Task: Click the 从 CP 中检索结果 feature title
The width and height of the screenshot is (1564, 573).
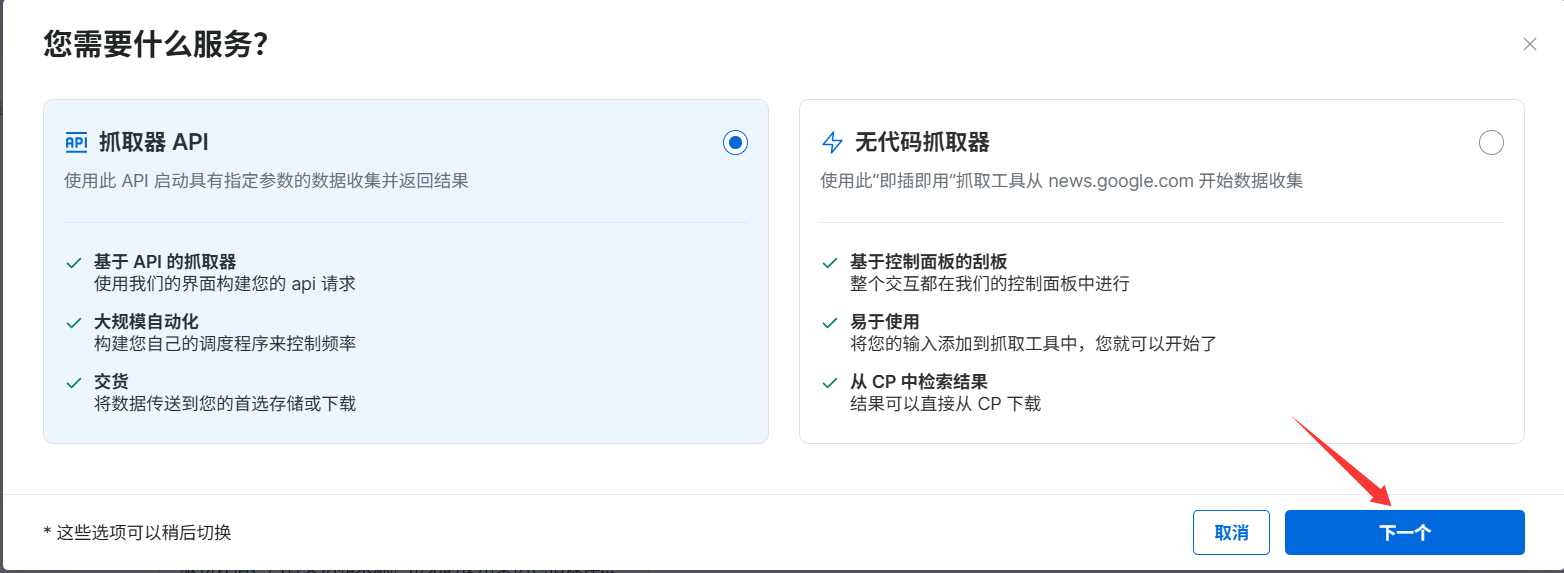Action: (x=919, y=382)
